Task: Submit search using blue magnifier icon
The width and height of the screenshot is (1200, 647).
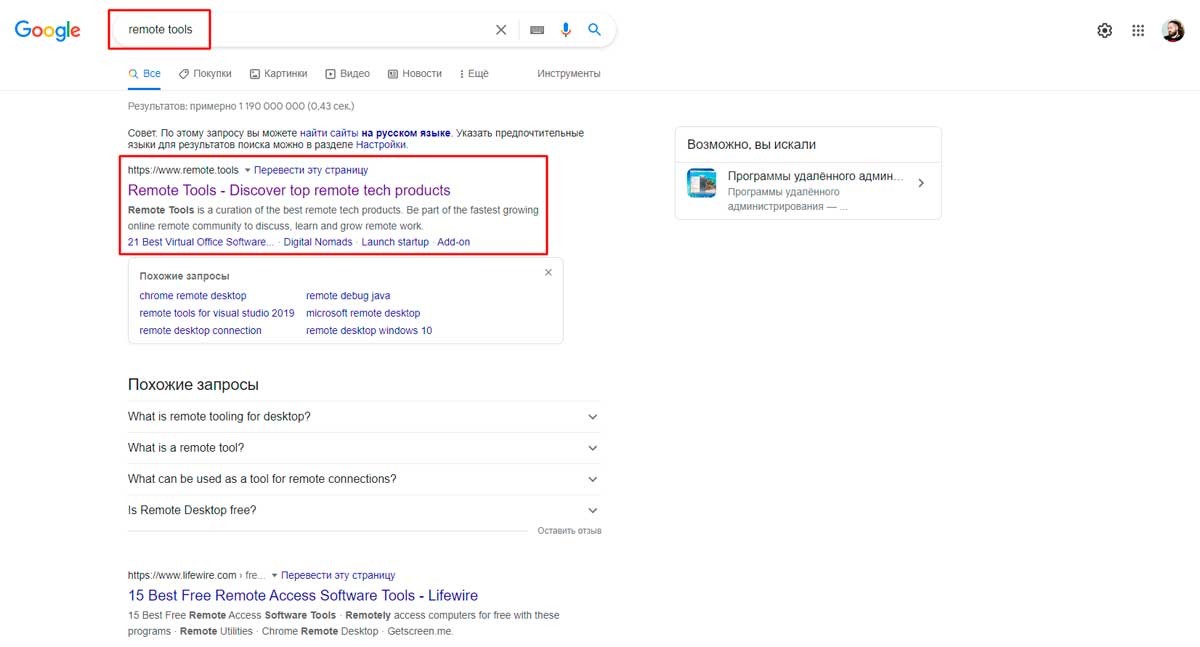Action: tap(594, 30)
